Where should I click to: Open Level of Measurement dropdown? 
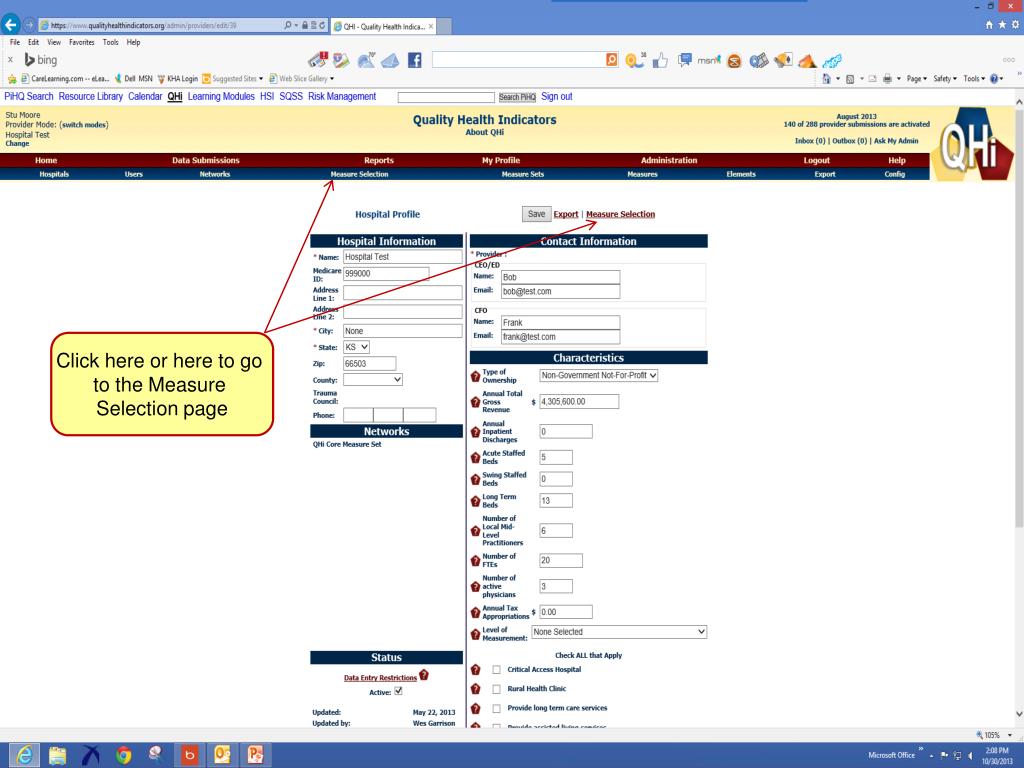pyautogui.click(x=619, y=632)
